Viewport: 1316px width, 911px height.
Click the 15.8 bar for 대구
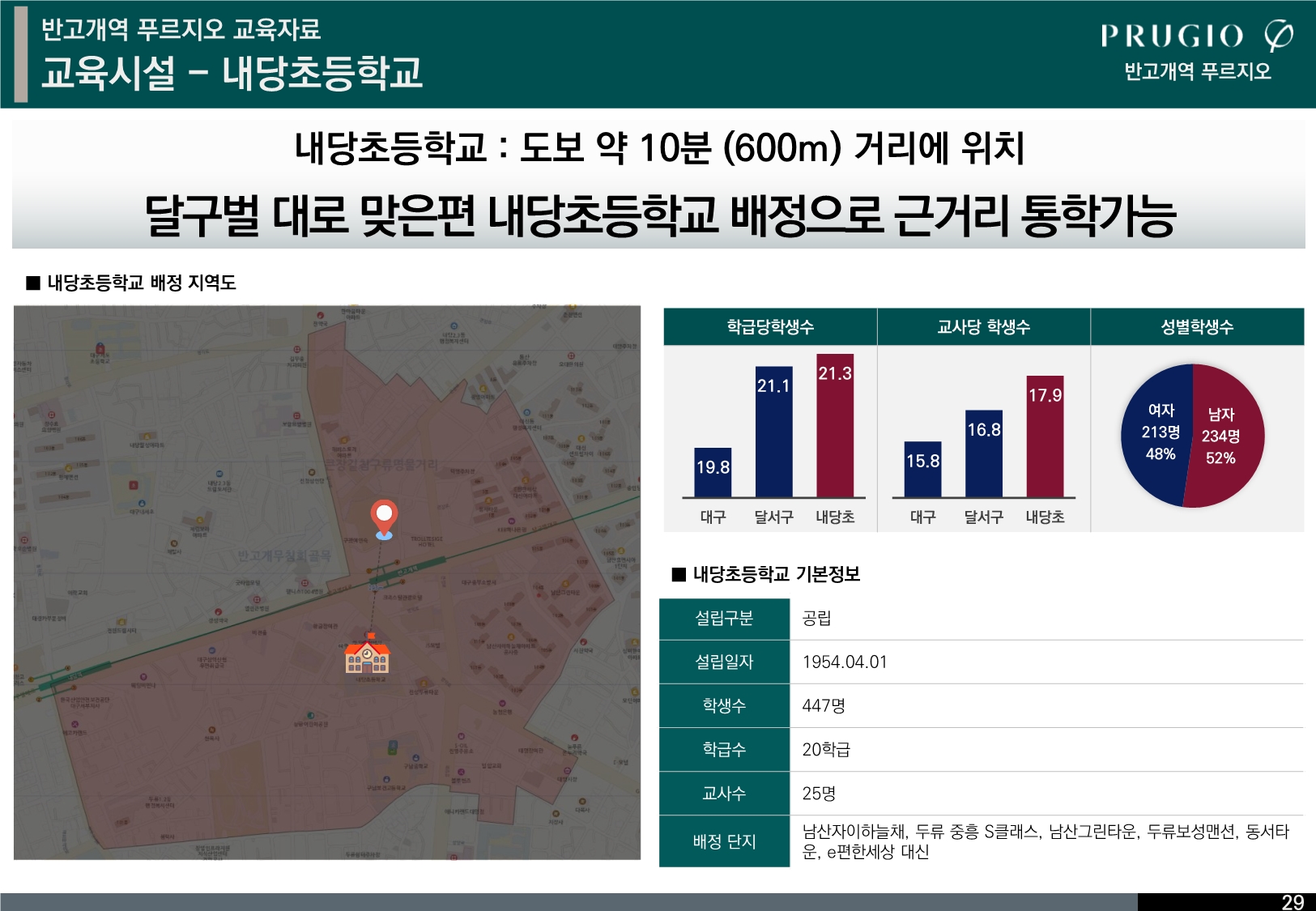tap(922, 470)
